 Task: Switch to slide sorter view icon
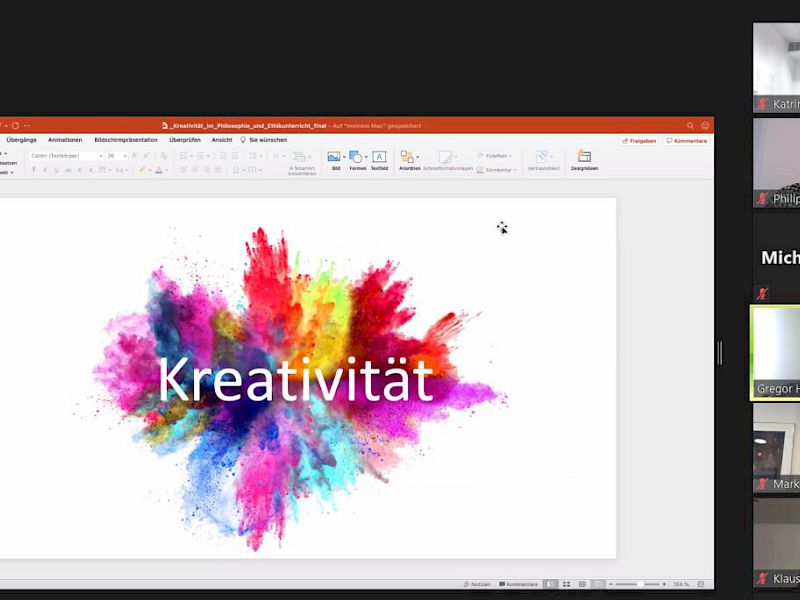click(566, 584)
